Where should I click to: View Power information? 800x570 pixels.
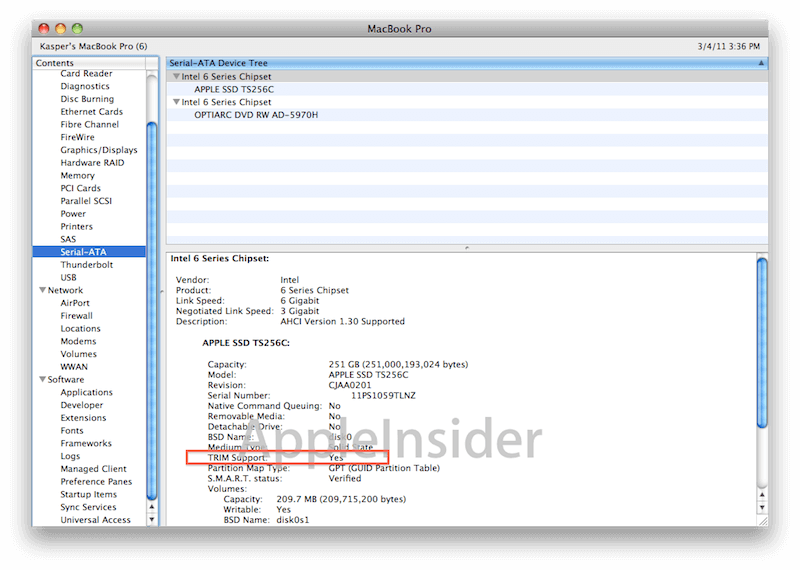click(73, 214)
